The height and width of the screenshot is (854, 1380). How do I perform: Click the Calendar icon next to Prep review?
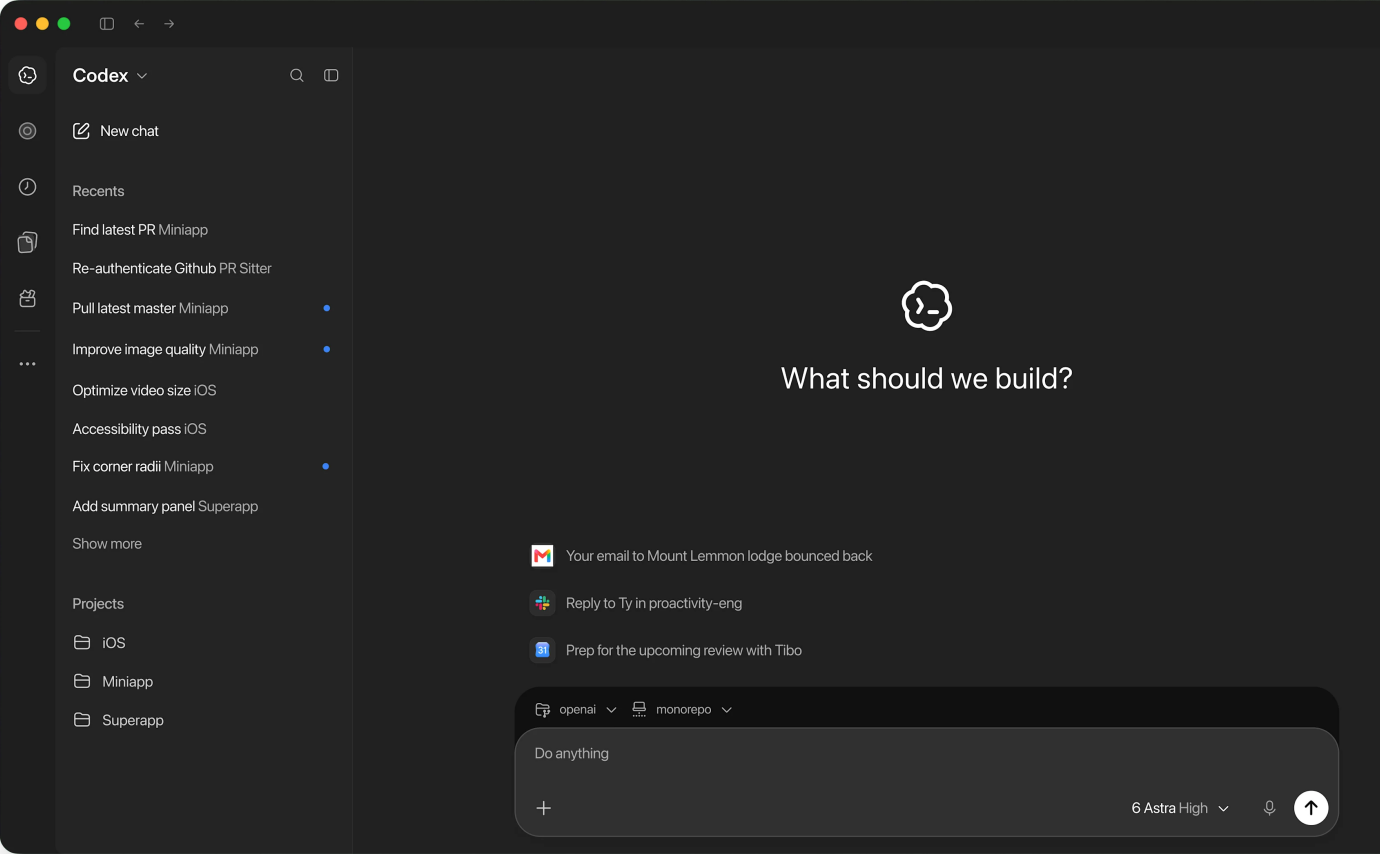pos(542,650)
